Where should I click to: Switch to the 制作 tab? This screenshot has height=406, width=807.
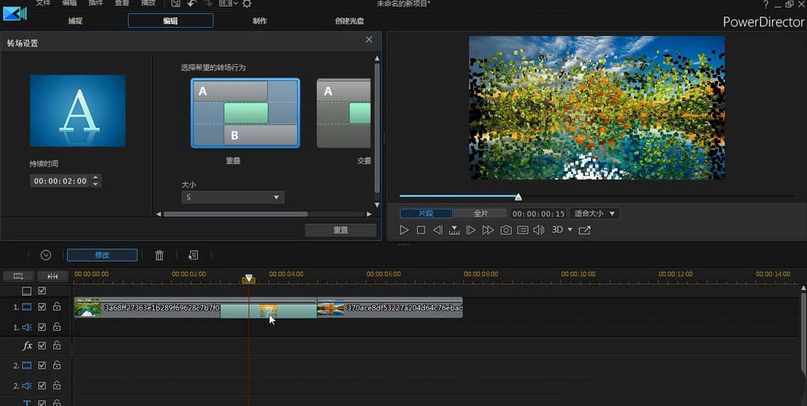(x=259, y=20)
